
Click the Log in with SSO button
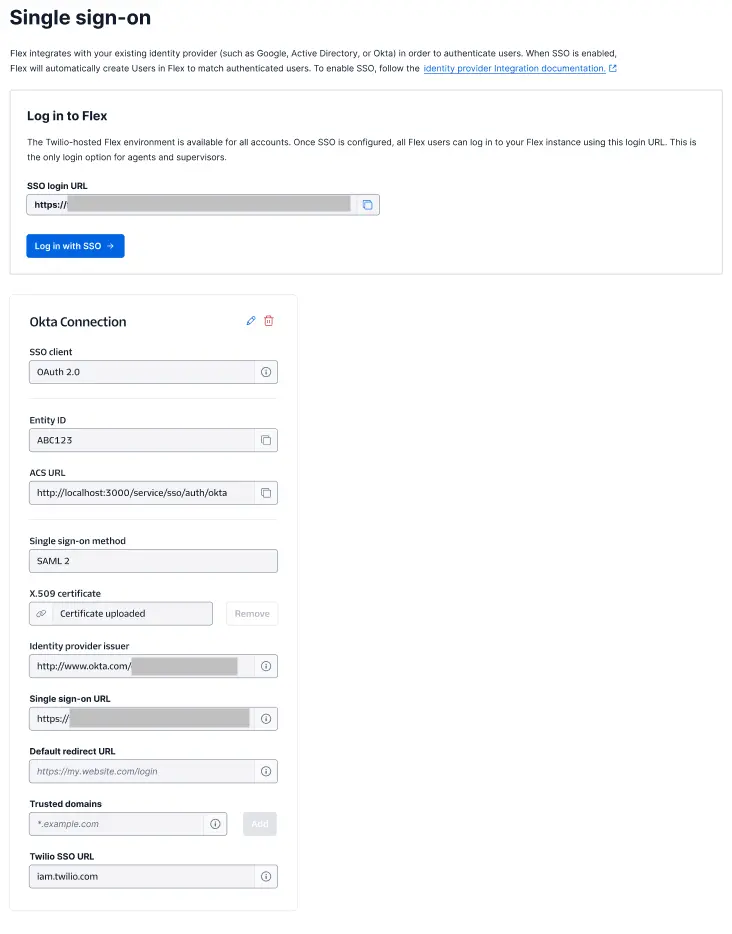[x=75, y=245]
